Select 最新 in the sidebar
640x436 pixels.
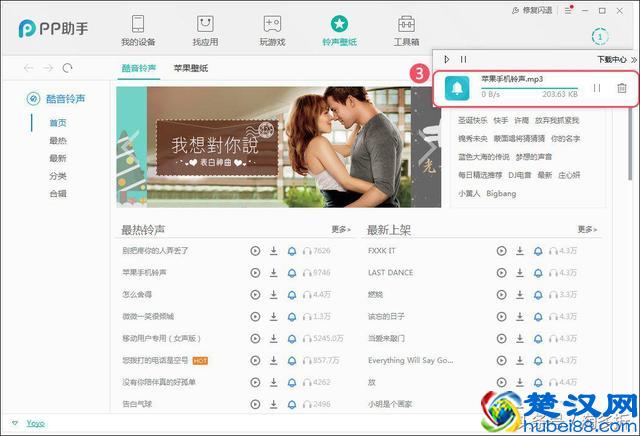pos(58,158)
